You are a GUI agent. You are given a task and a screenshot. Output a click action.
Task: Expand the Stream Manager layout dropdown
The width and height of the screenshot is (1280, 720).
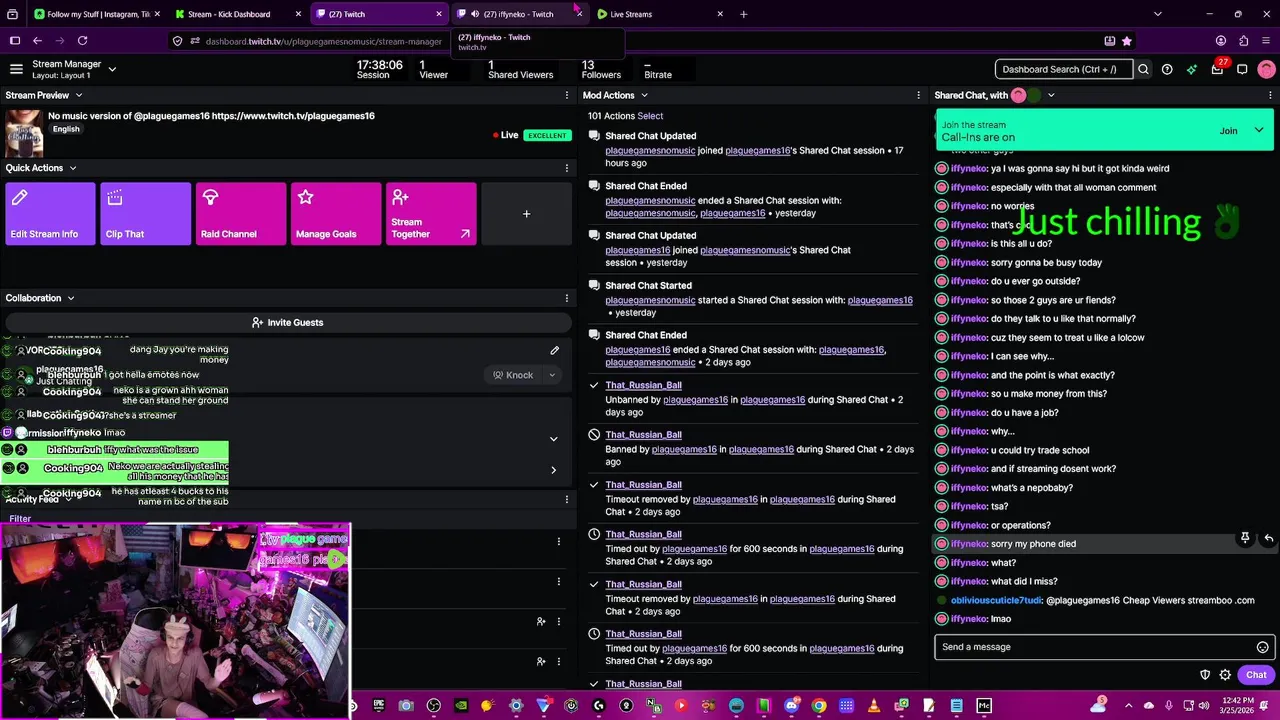point(112,69)
